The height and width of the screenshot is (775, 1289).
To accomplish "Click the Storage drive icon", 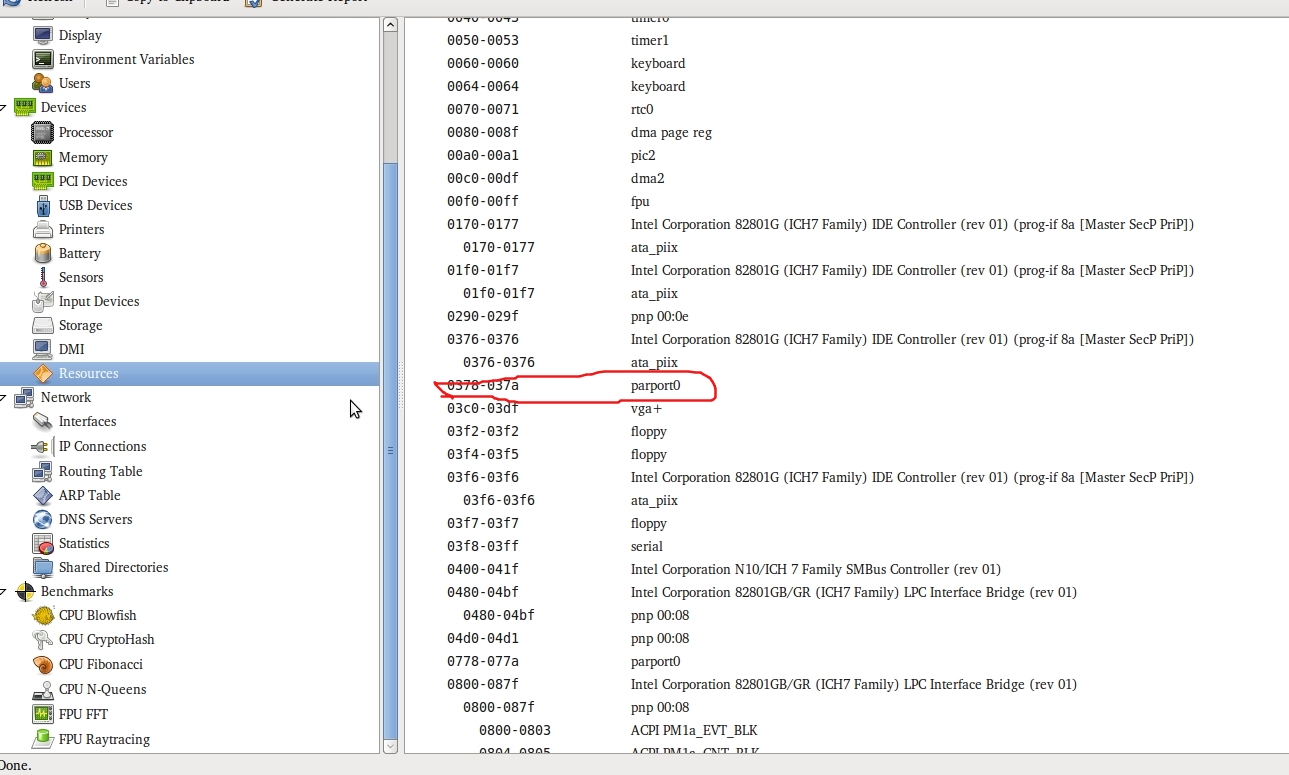I will pyautogui.click(x=42, y=325).
